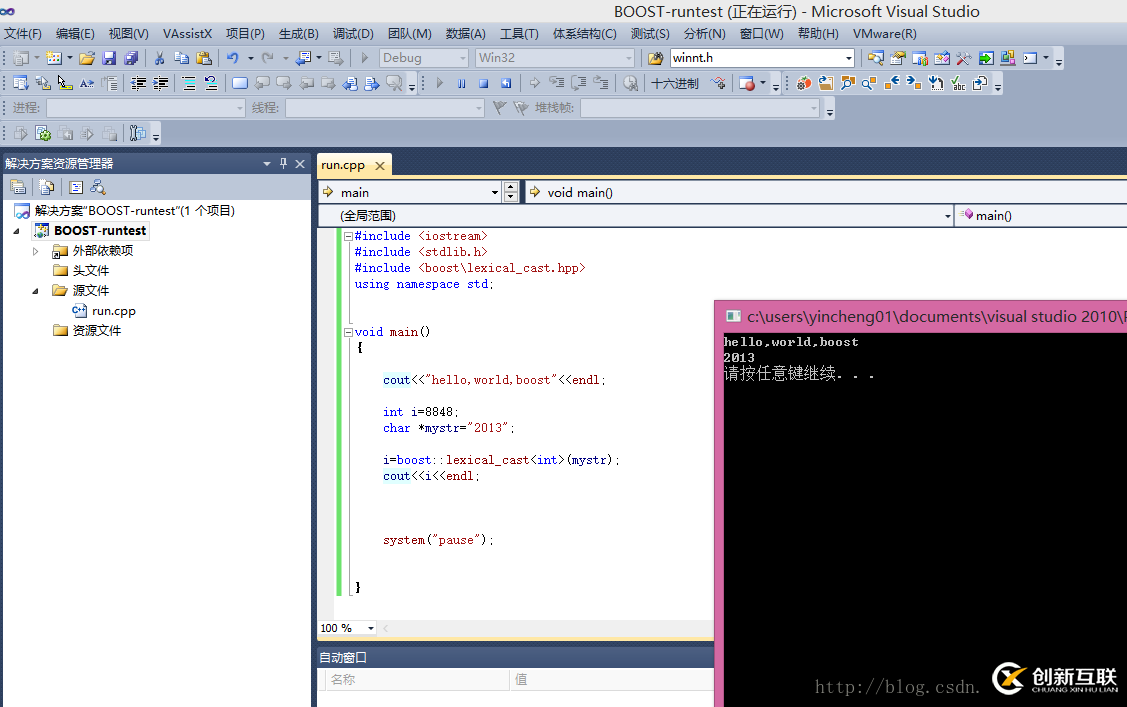Click the Properties icon in Solution Explorer
The width and height of the screenshot is (1127, 707).
18,187
